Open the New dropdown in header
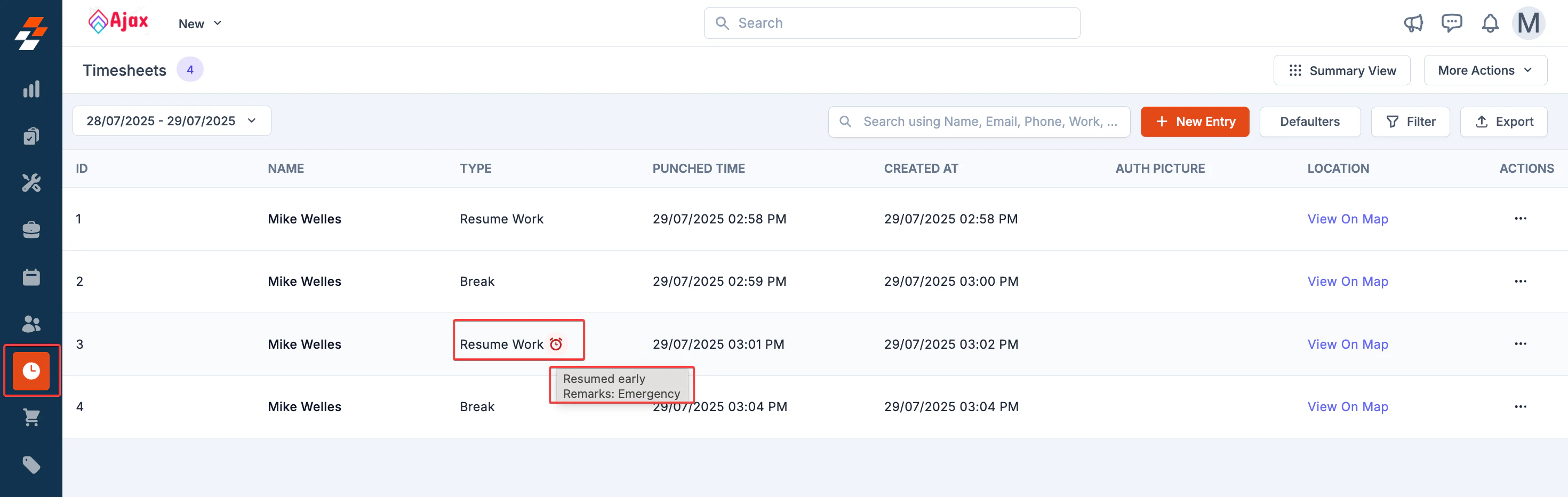 tap(199, 23)
